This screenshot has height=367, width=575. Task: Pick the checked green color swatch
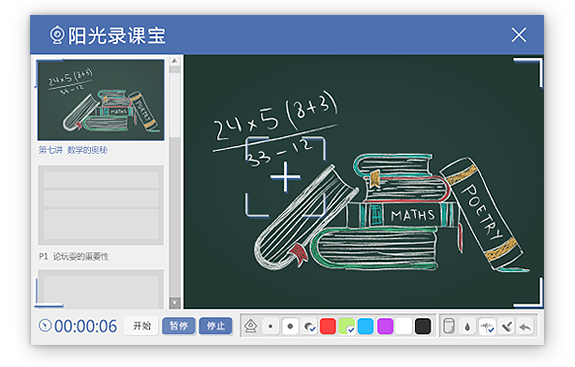click(347, 326)
